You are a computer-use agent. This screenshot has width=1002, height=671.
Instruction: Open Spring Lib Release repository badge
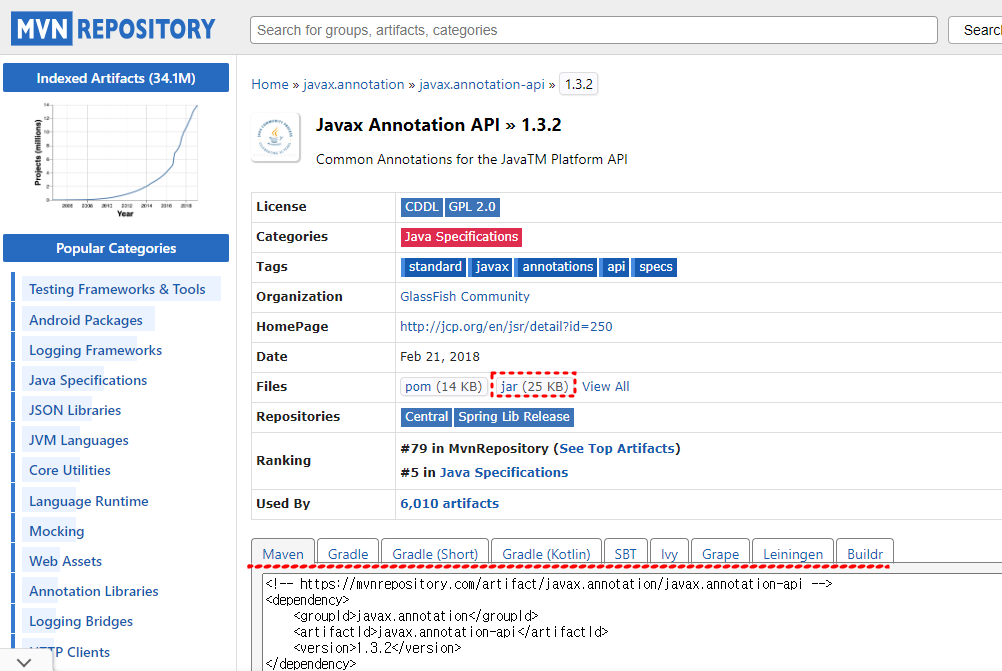point(513,417)
